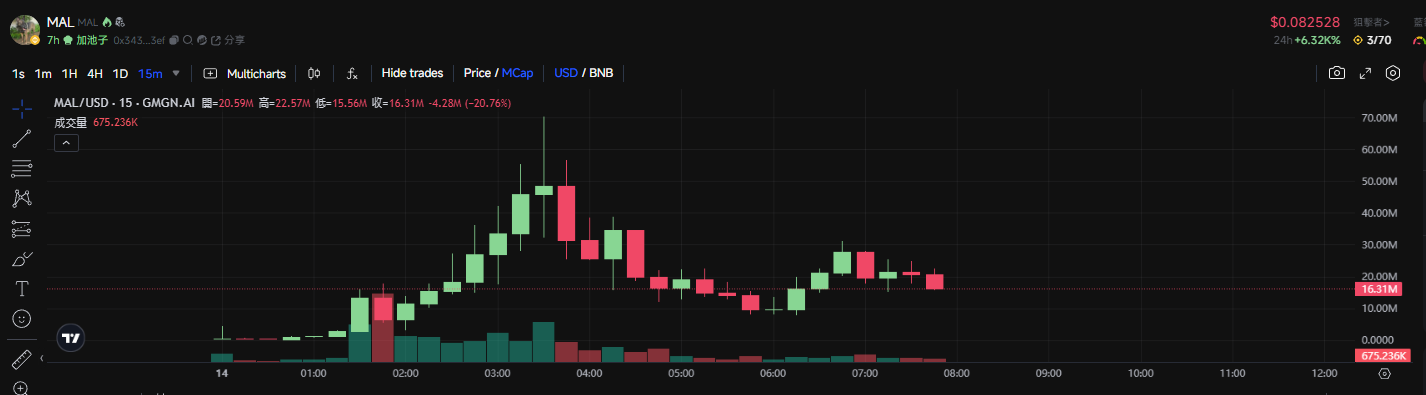Open the emoji sticker tool
1426x395 pixels.
pyautogui.click(x=22, y=319)
